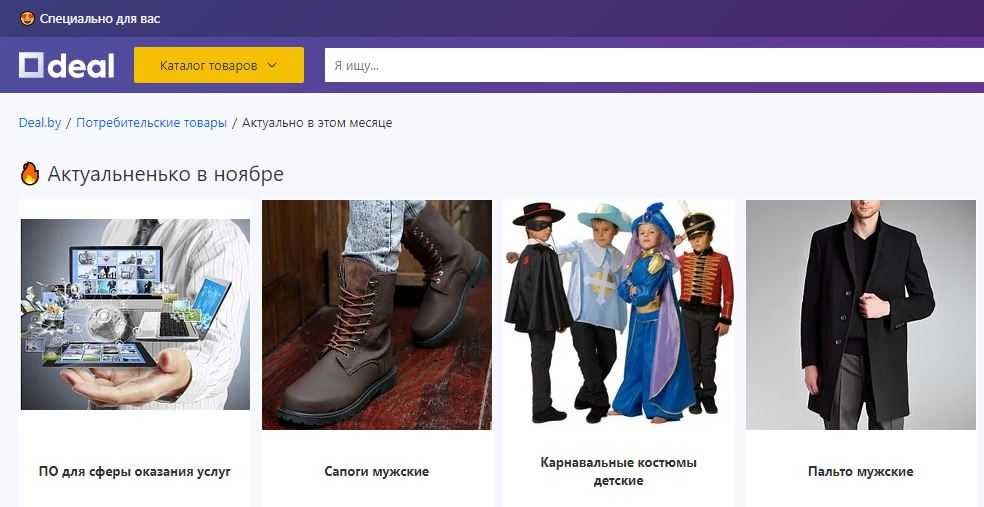Select the men's black coat picture
This screenshot has width=984, height=507.
click(x=861, y=314)
